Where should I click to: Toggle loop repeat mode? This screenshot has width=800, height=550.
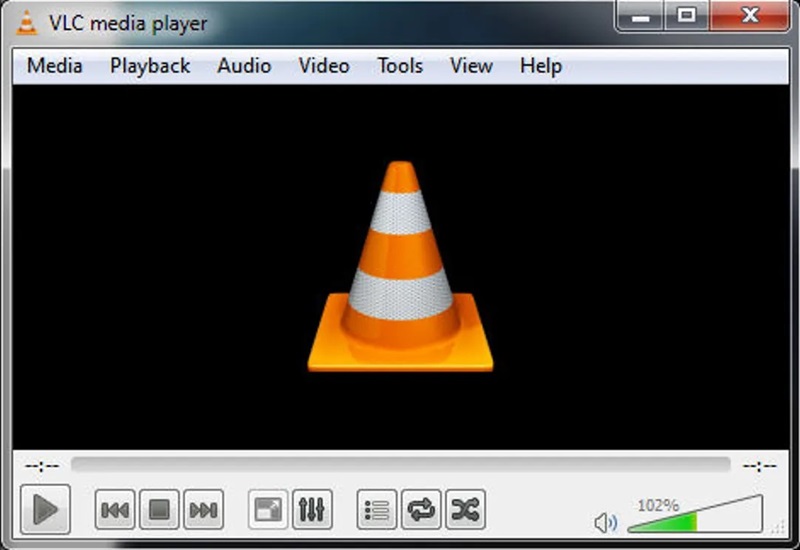(x=421, y=509)
